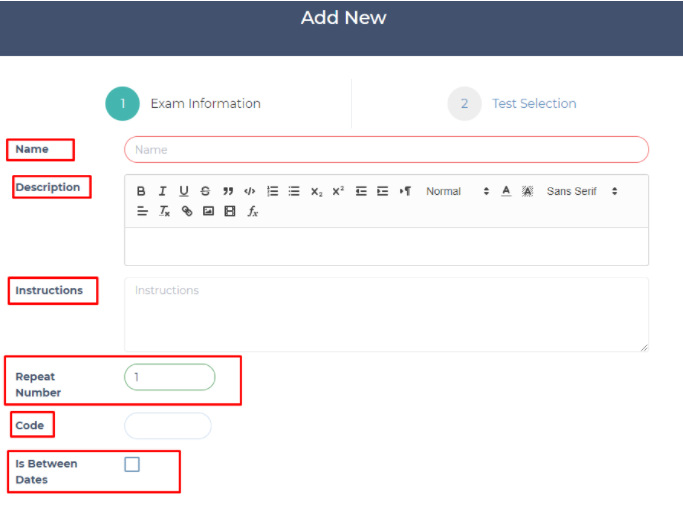Click the strikethrough icon
This screenshot has width=683, height=509.
coord(205,191)
